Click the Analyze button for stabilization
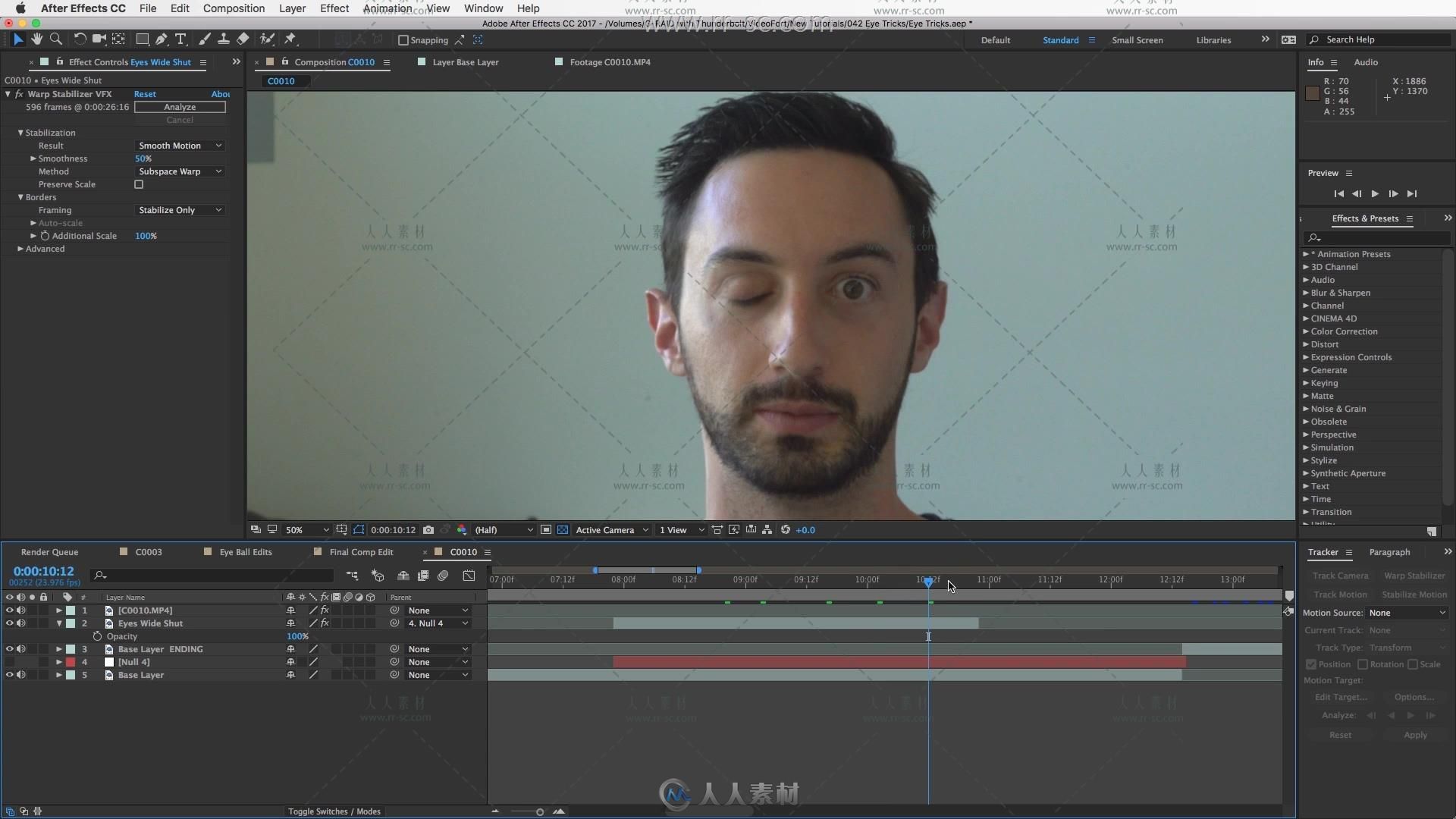This screenshot has height=819, width=1456. coord(180,106)
